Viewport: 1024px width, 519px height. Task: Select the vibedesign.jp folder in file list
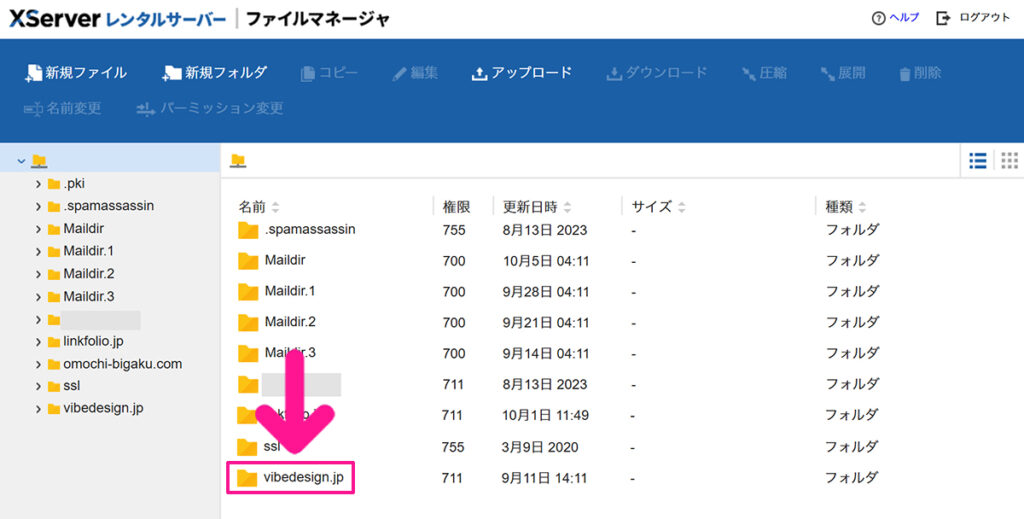(x=303, y=479)
